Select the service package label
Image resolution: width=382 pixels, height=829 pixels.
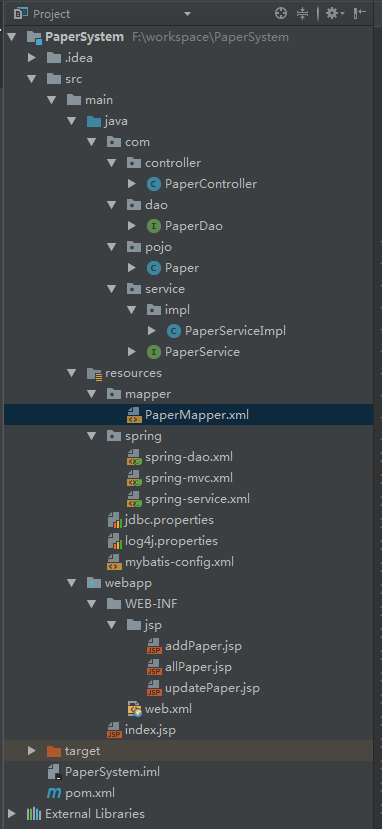(x=165, y=289)
